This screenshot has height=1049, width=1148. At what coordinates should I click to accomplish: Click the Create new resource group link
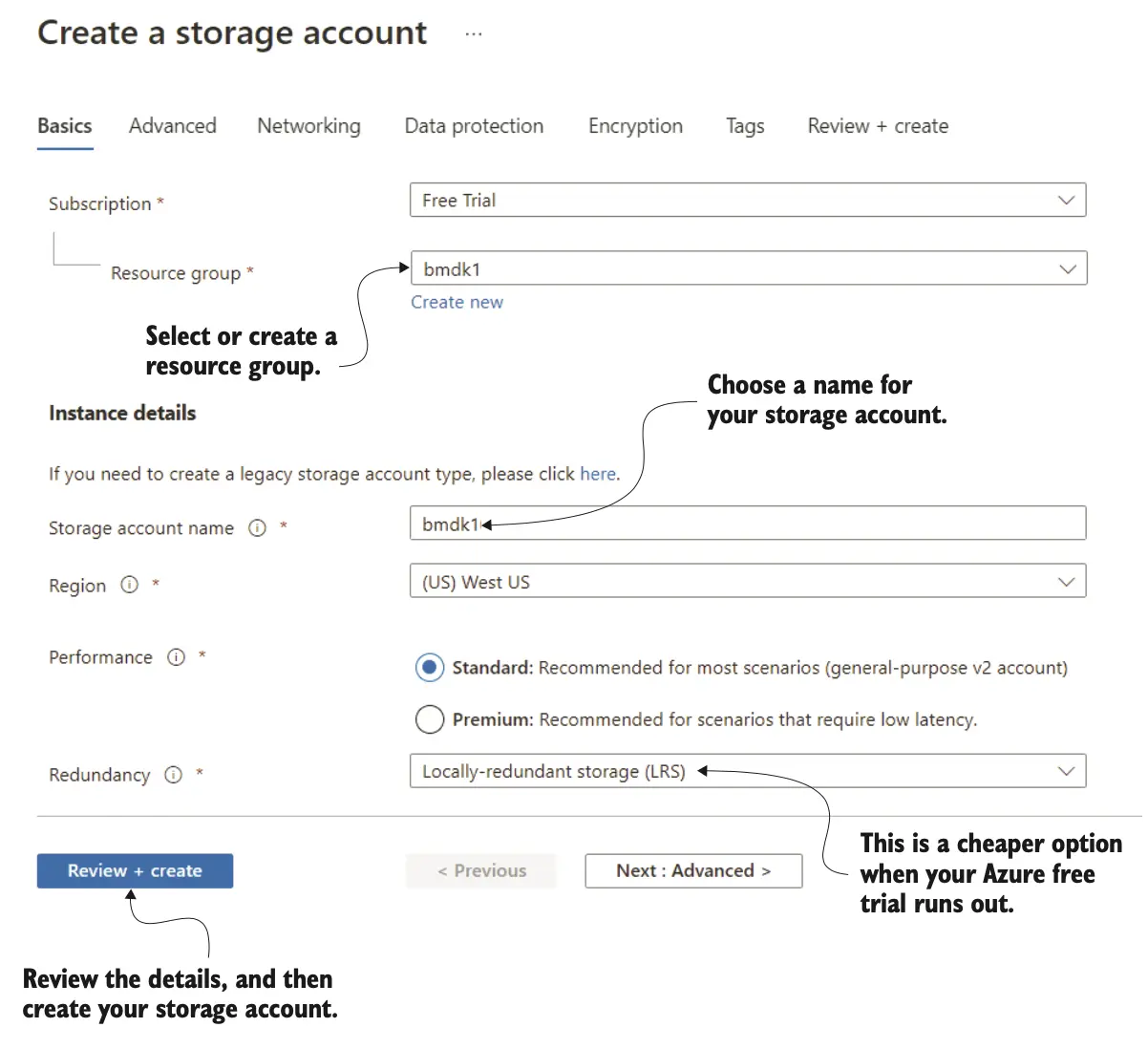457,303
